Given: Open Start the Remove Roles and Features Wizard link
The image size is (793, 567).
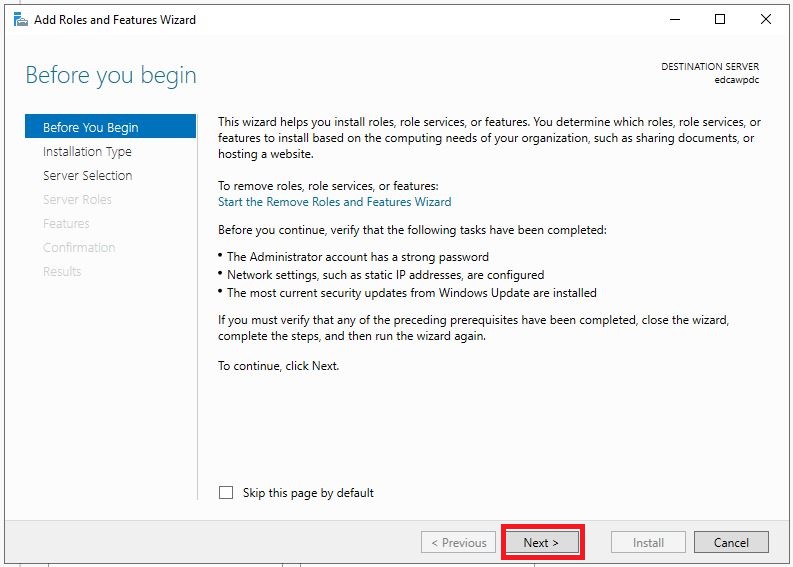Looking at the screenshot, I should (x=334, y=202).
